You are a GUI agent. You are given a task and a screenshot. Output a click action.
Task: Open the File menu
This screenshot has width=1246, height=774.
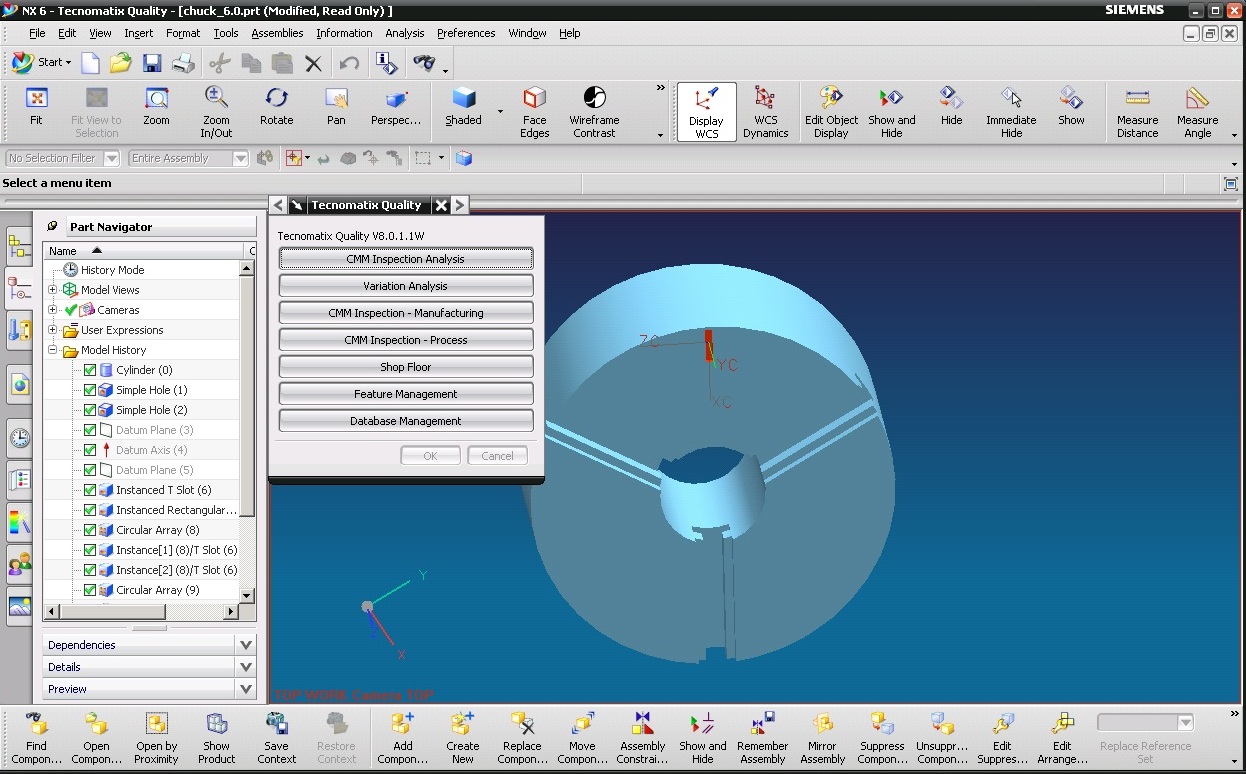[37, 33]
